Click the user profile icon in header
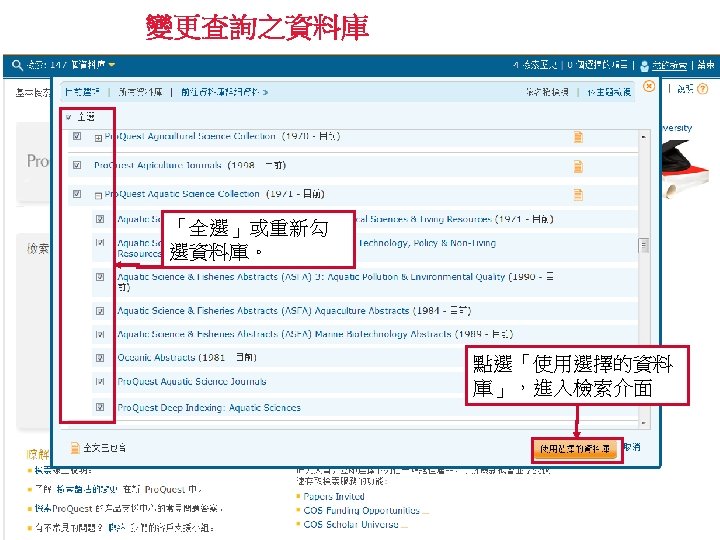Viewport: 720px width, 540px height. point(644,66)
